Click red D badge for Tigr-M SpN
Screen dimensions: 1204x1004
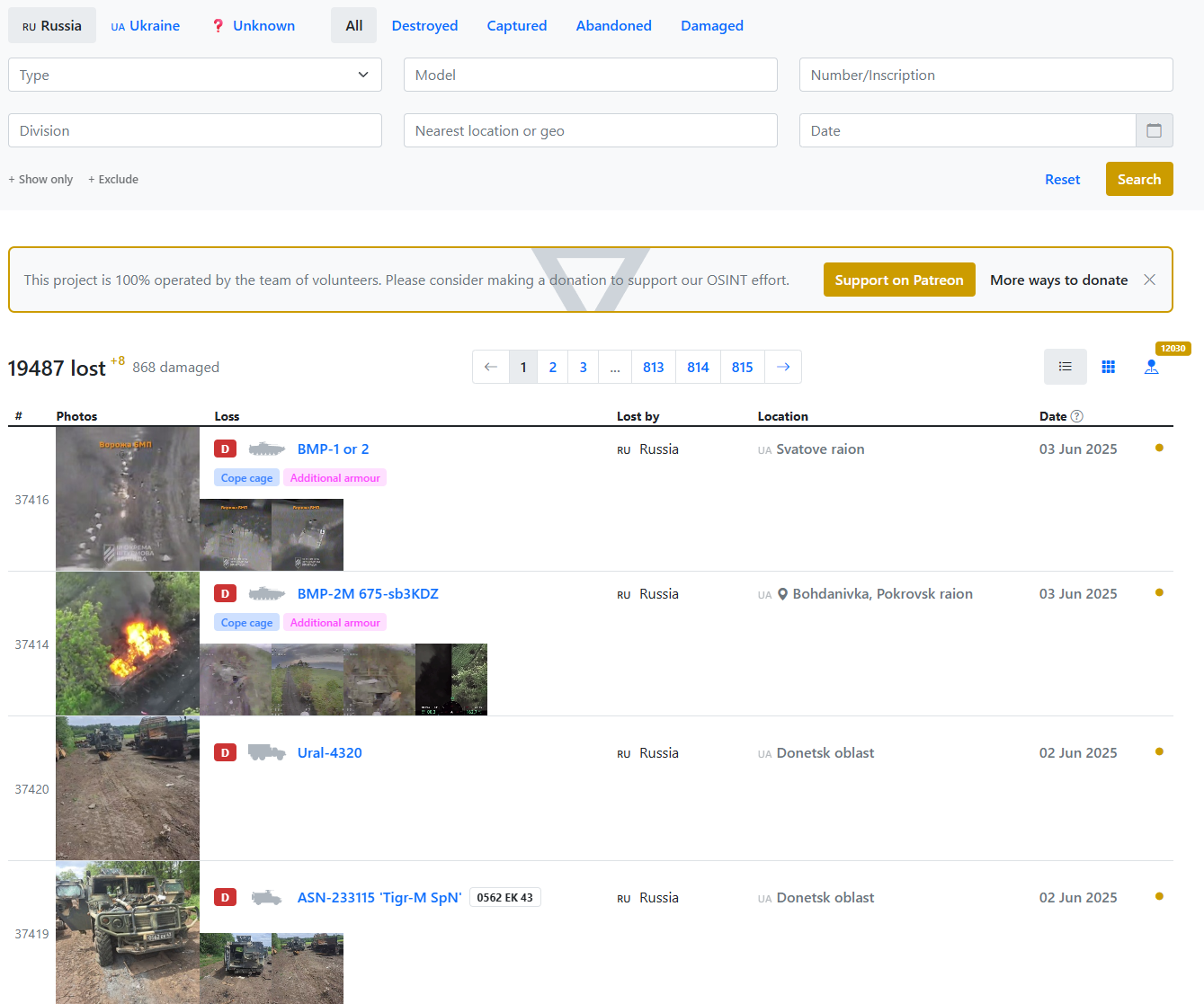click(x=225, y=897)
